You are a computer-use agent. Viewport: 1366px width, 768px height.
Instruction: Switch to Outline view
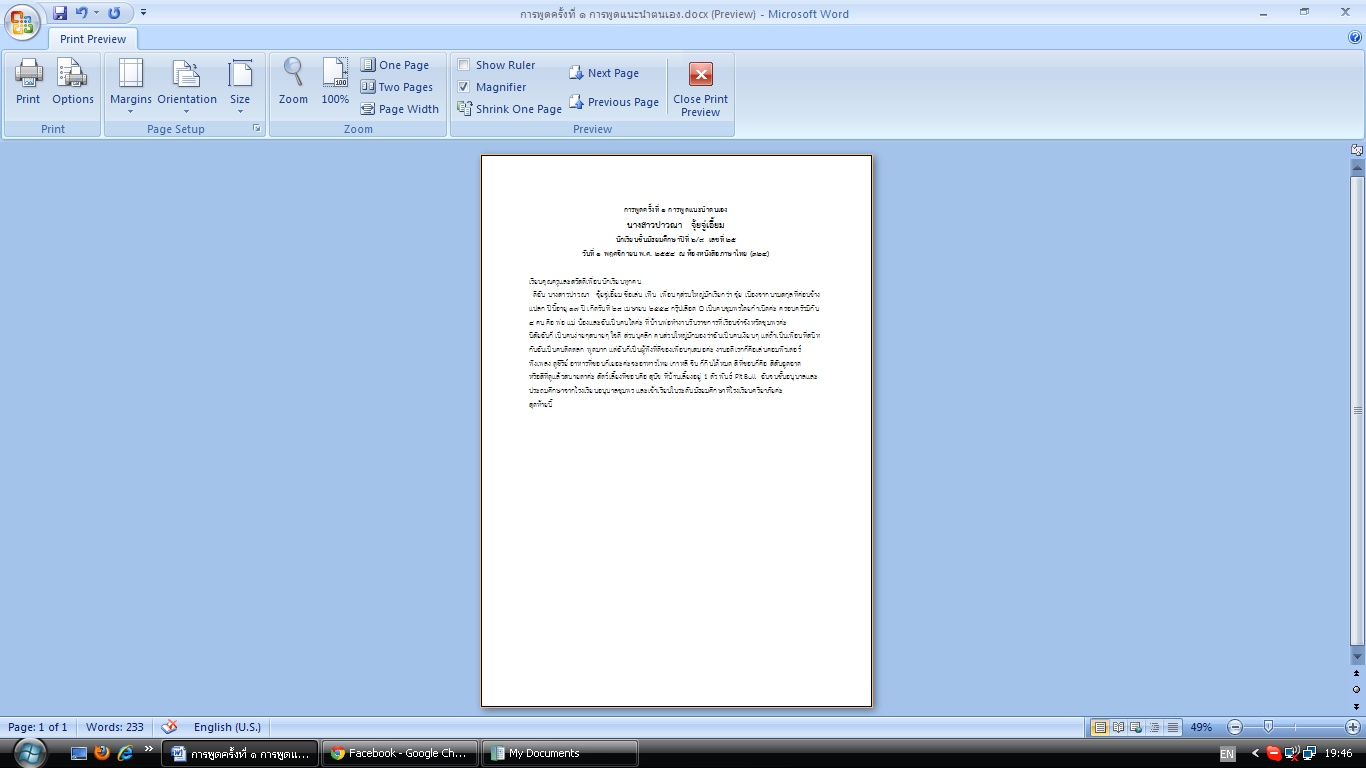pos(1155,727)
